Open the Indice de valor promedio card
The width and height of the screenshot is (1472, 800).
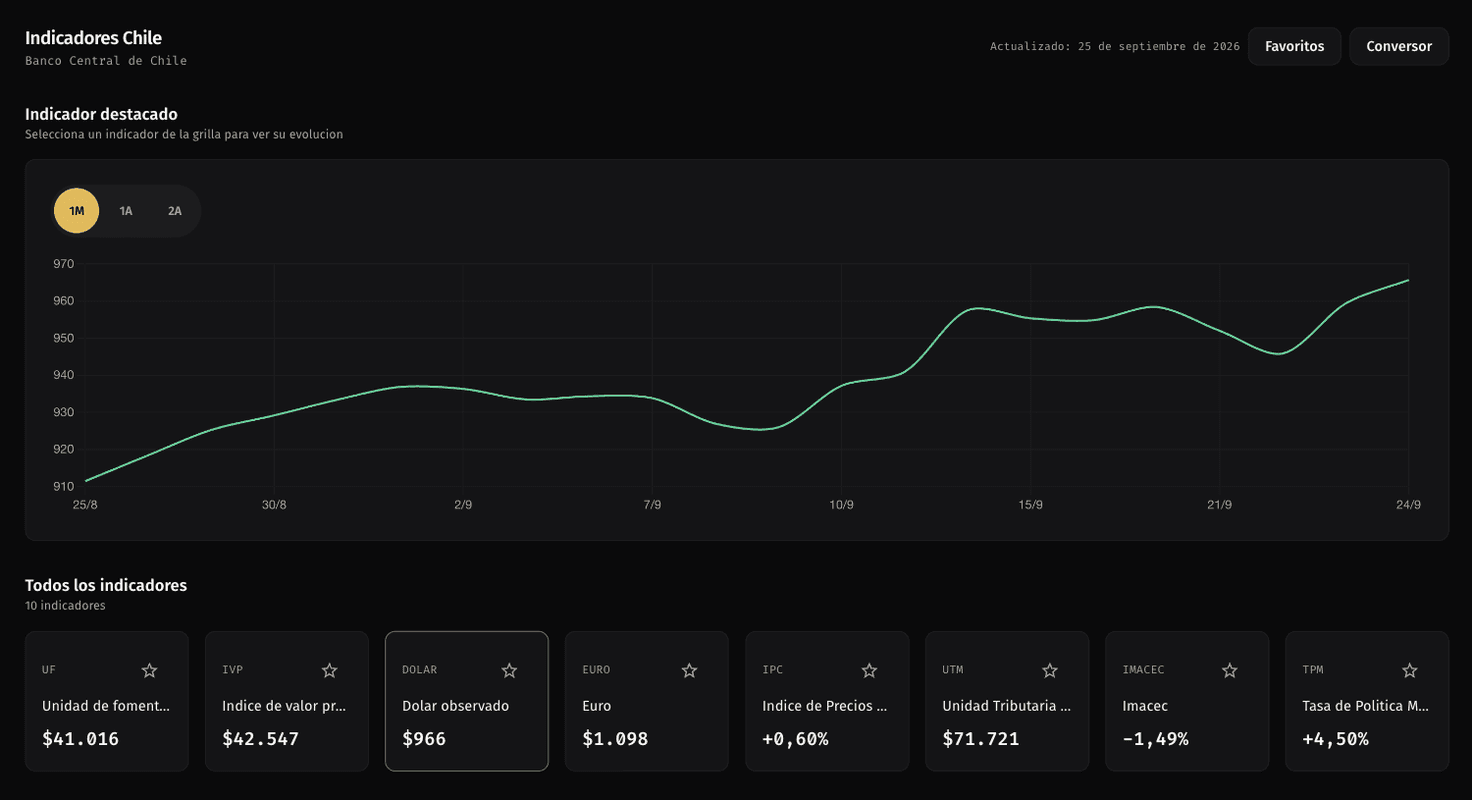(x=287, y=701)
